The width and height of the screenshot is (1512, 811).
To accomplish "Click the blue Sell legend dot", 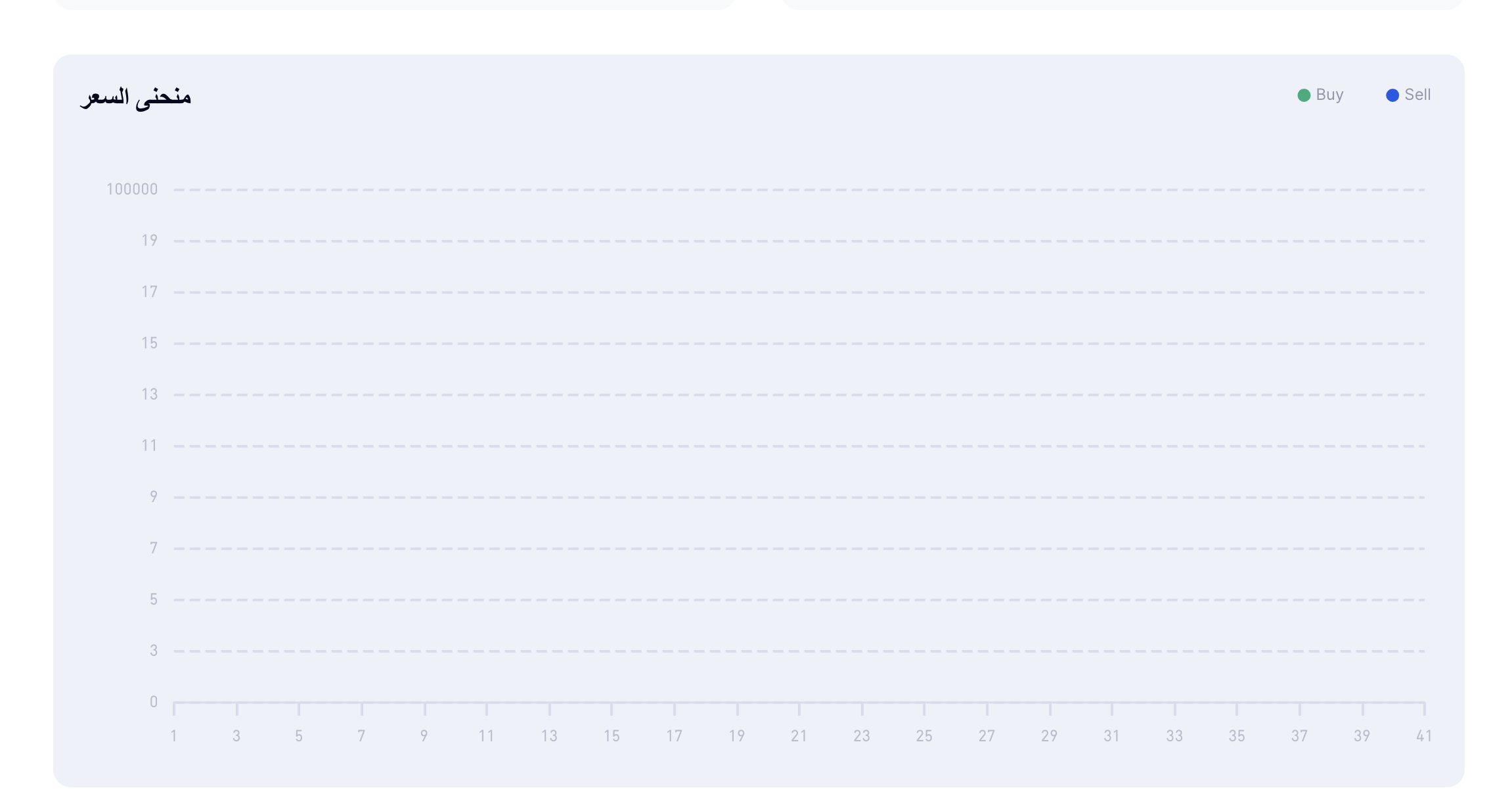I will pyautogui.click(x=1392, y=95).
